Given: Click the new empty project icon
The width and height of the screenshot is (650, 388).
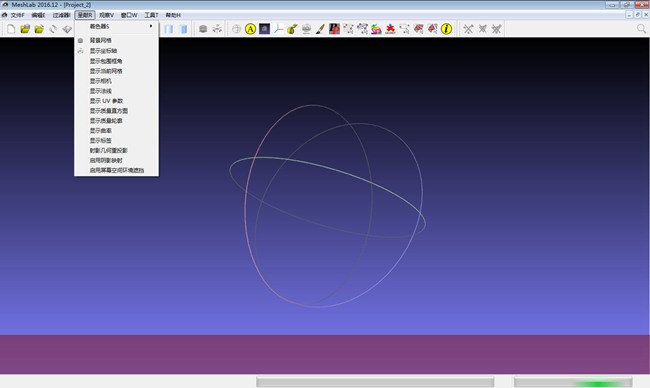Looking at the screenshot, I should [x=11, y=29].
